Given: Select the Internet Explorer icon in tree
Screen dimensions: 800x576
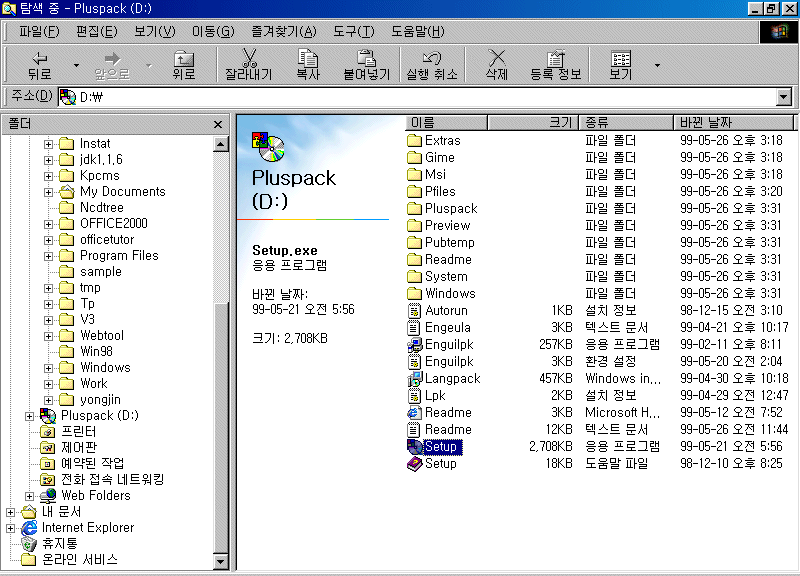Looking at the screenshot, I should (x=29, y=528).
